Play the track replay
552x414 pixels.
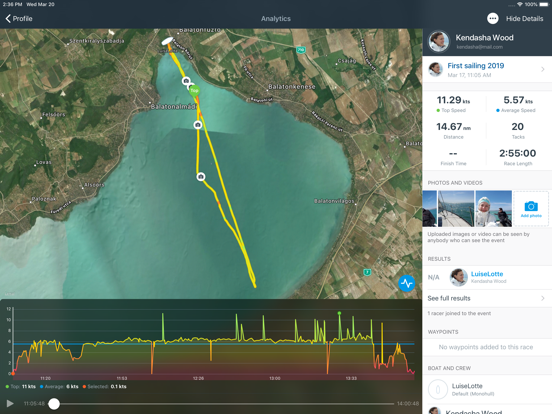(x=10, y=403)
